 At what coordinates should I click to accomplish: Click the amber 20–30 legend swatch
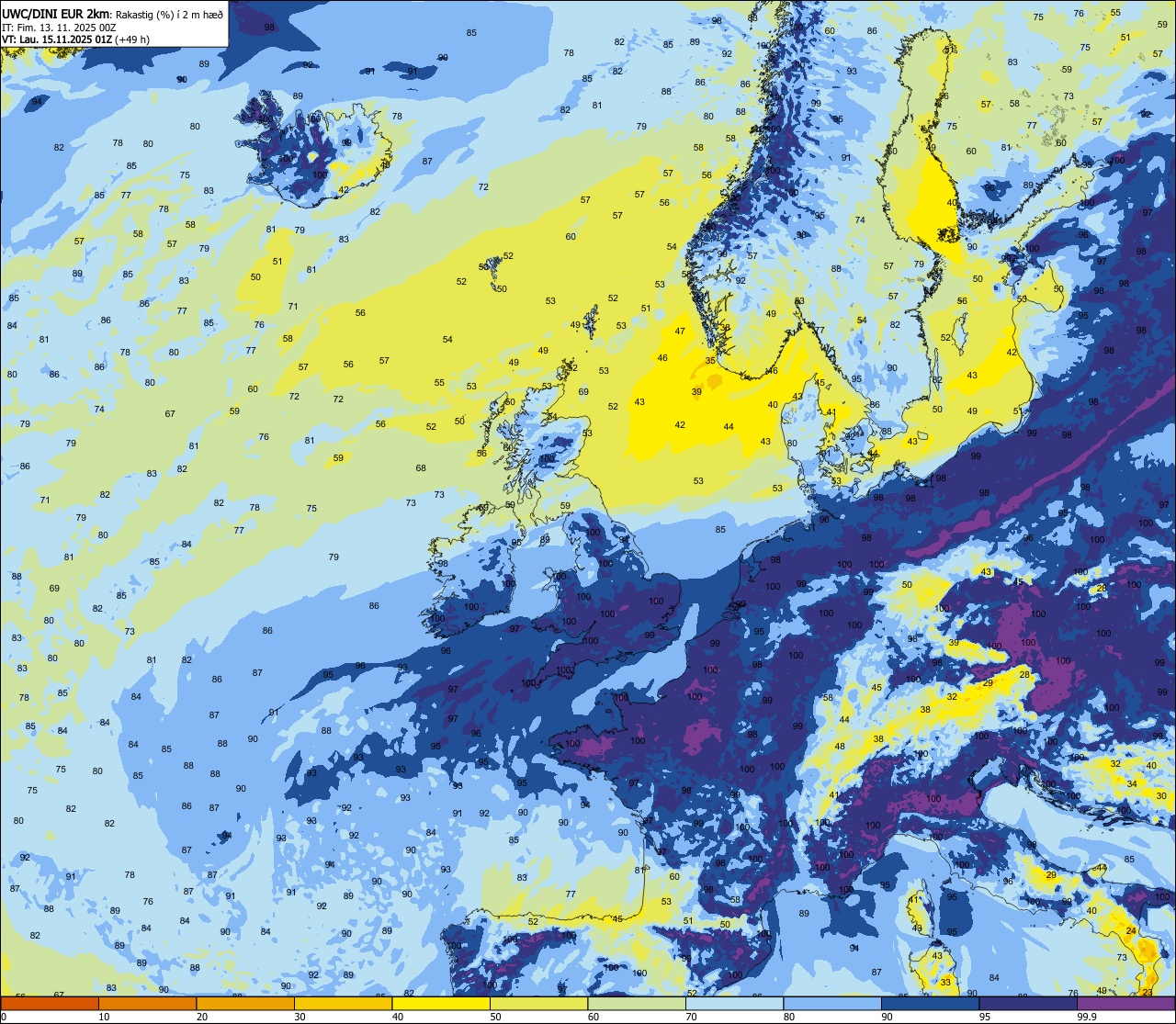click(245, 1003)
